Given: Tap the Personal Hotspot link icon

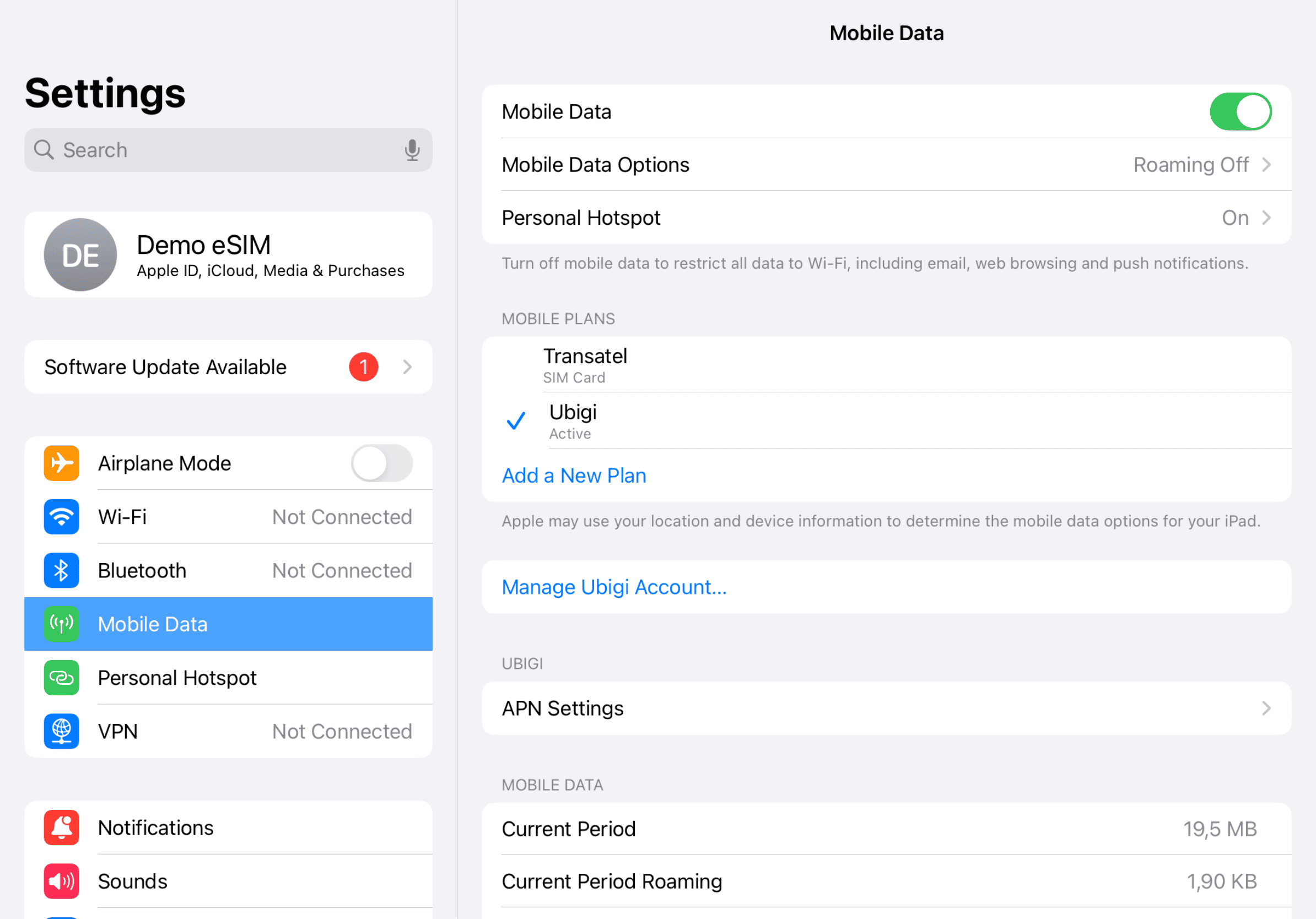Looking at the screenshot, I should (61, 678).
